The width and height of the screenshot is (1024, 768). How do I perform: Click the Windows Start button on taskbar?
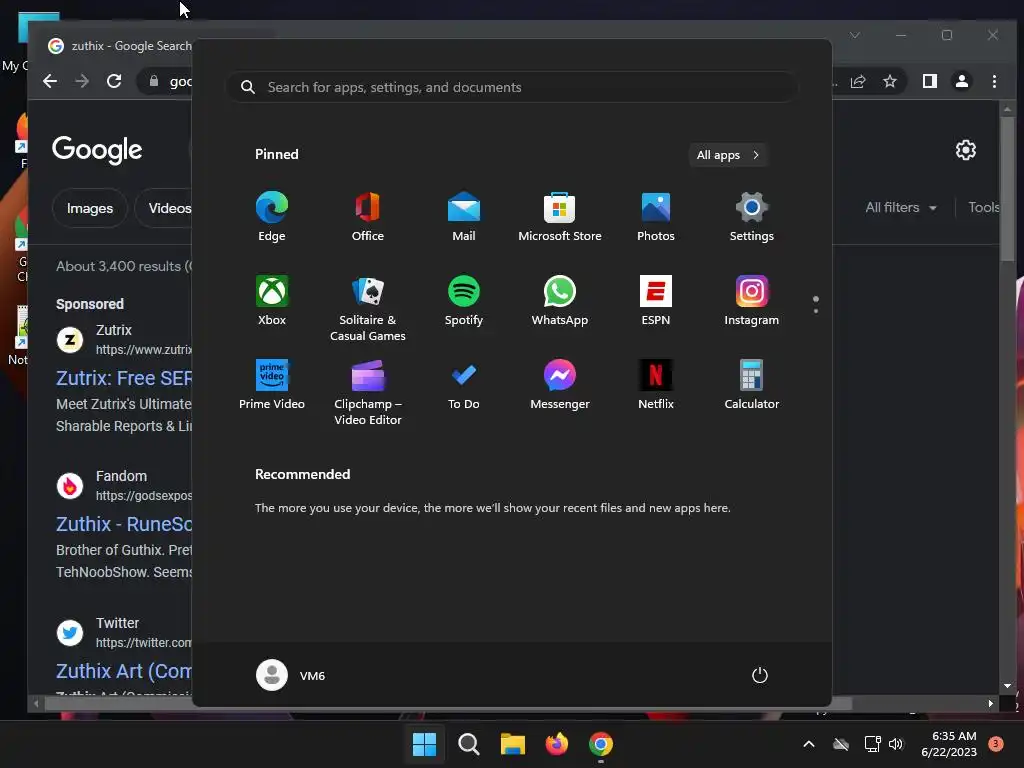tap(424, 744)
